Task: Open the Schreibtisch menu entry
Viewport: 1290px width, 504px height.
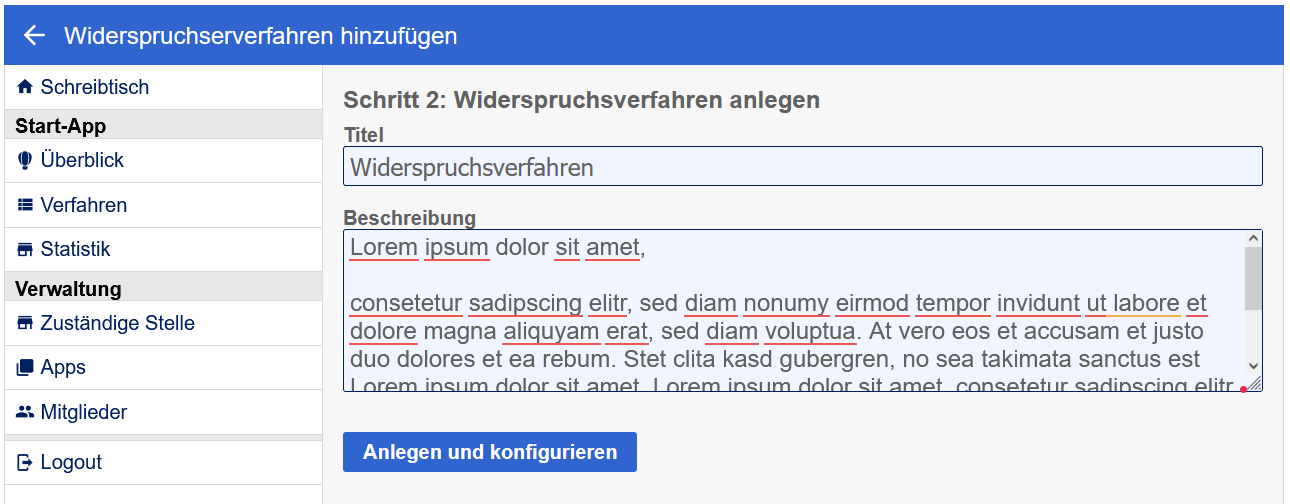Action: tap(94, 87)
